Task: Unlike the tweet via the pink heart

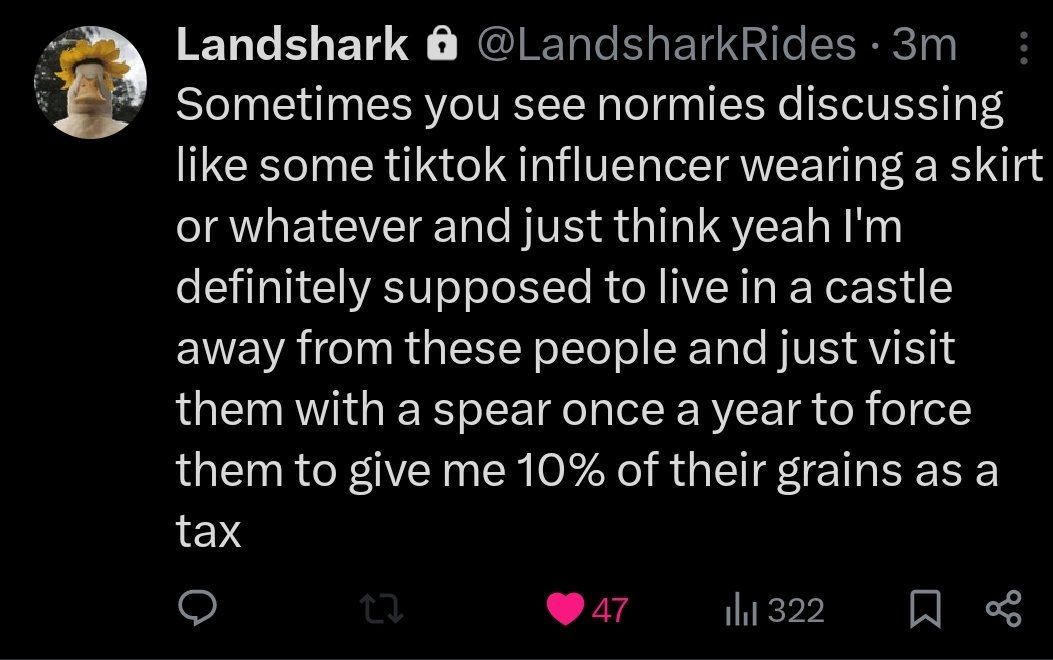Action: tap(568, 609)
